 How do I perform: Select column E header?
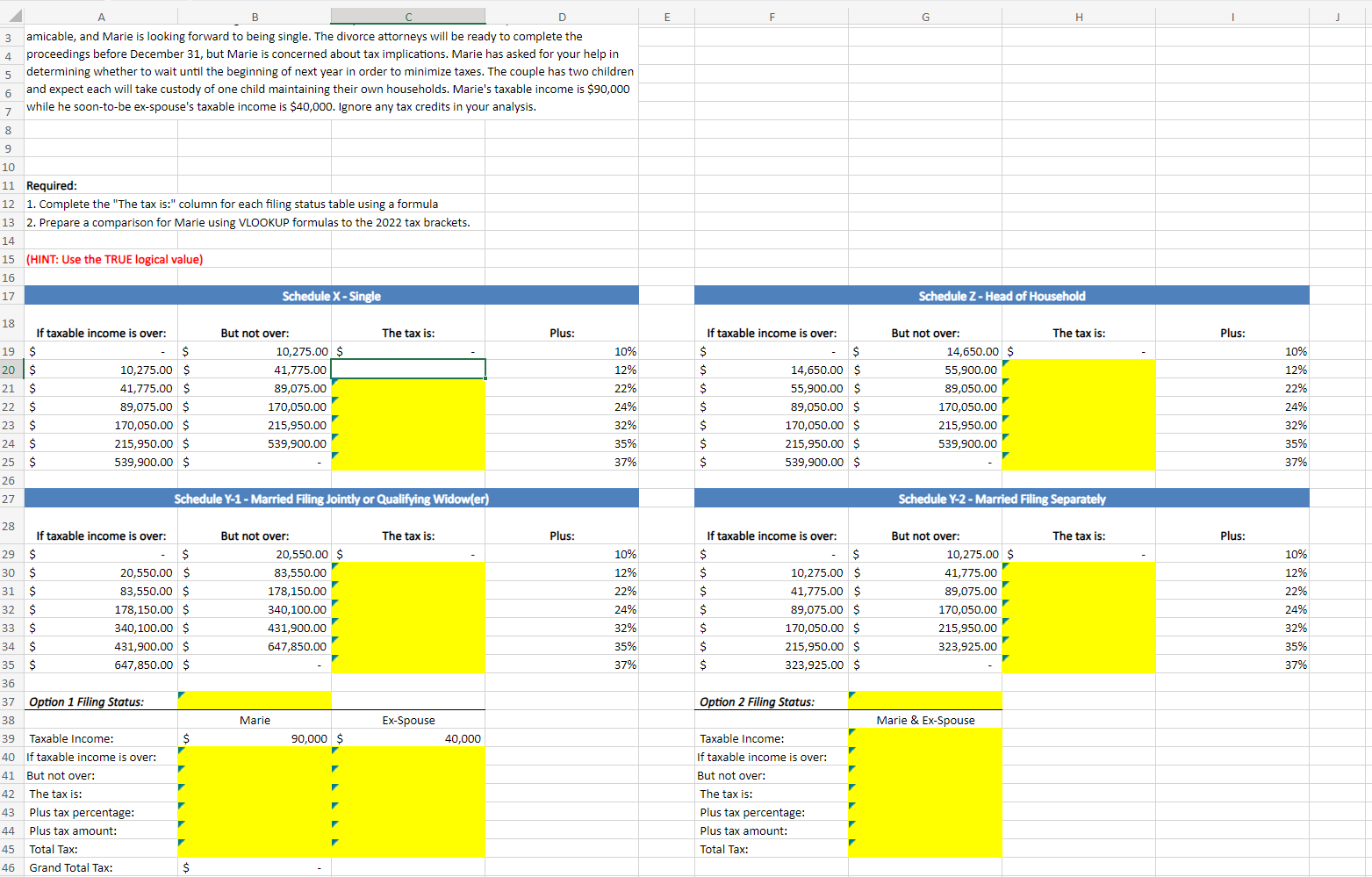pos(666,17)
